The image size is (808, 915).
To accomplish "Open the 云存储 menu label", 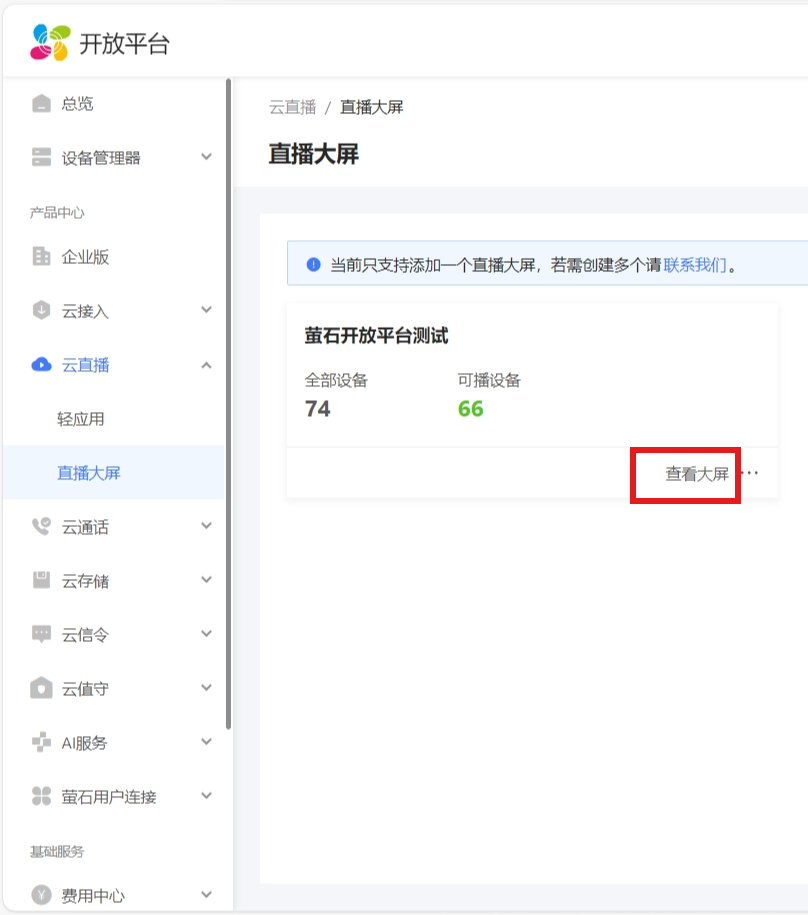I will coord(85,581).
